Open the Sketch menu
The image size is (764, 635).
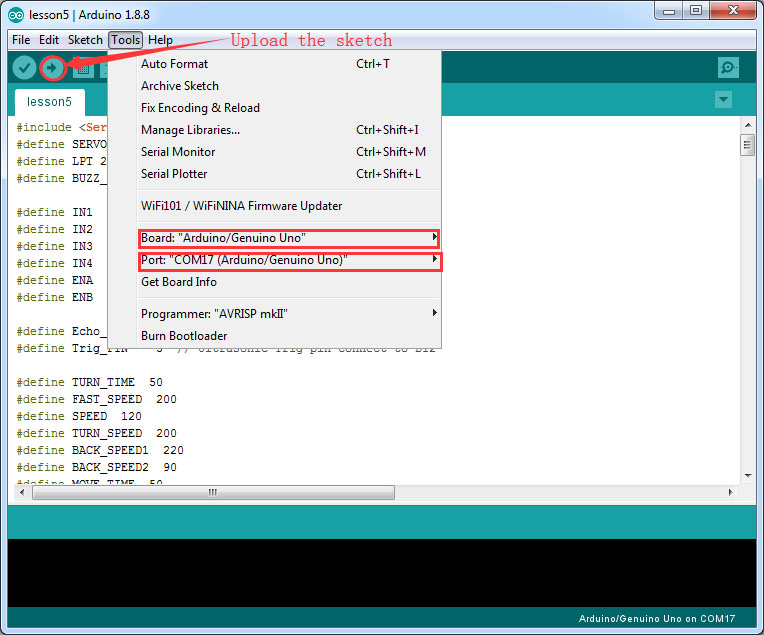click(85, 40)
